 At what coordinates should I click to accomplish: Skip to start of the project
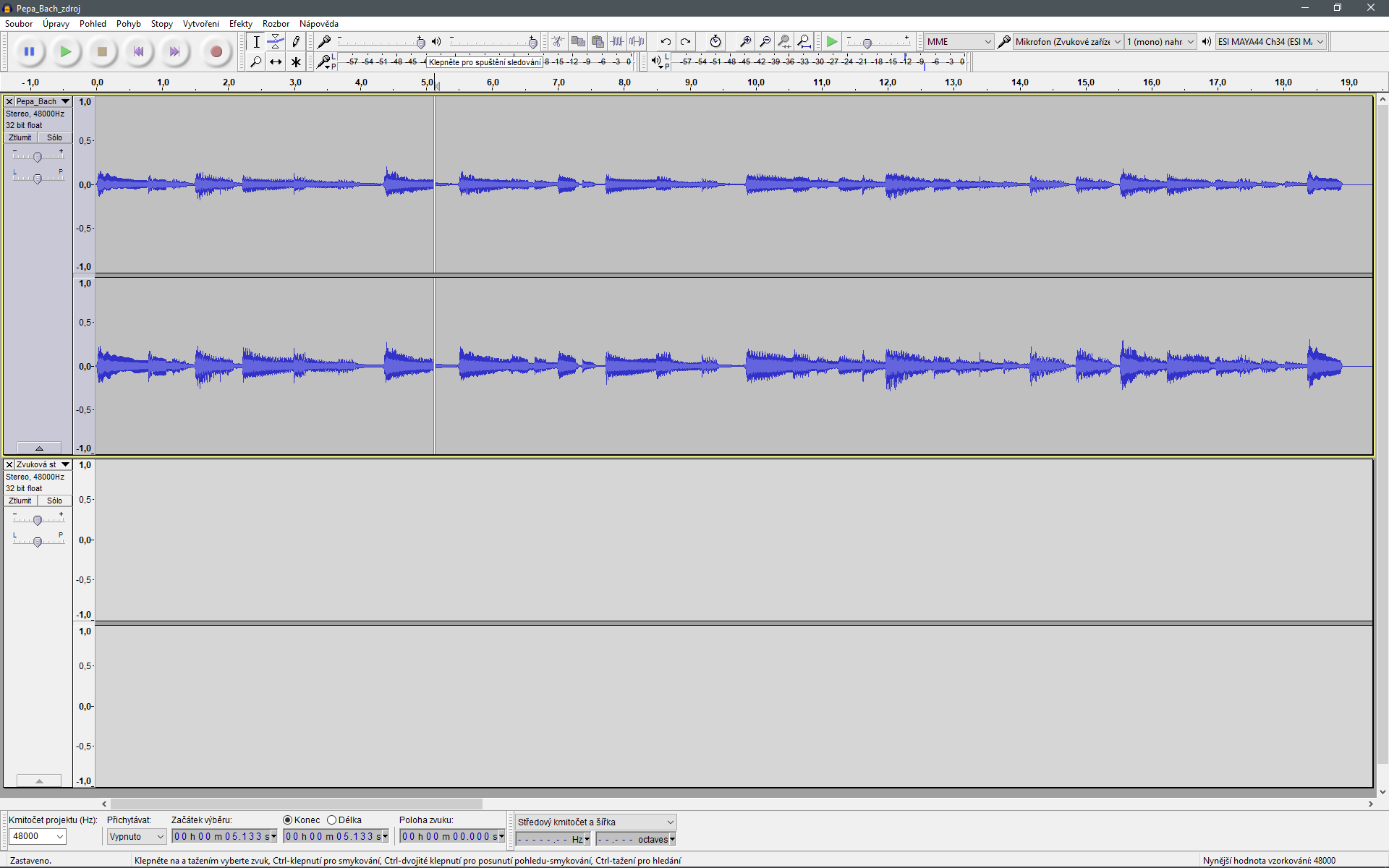pos(138,51)
